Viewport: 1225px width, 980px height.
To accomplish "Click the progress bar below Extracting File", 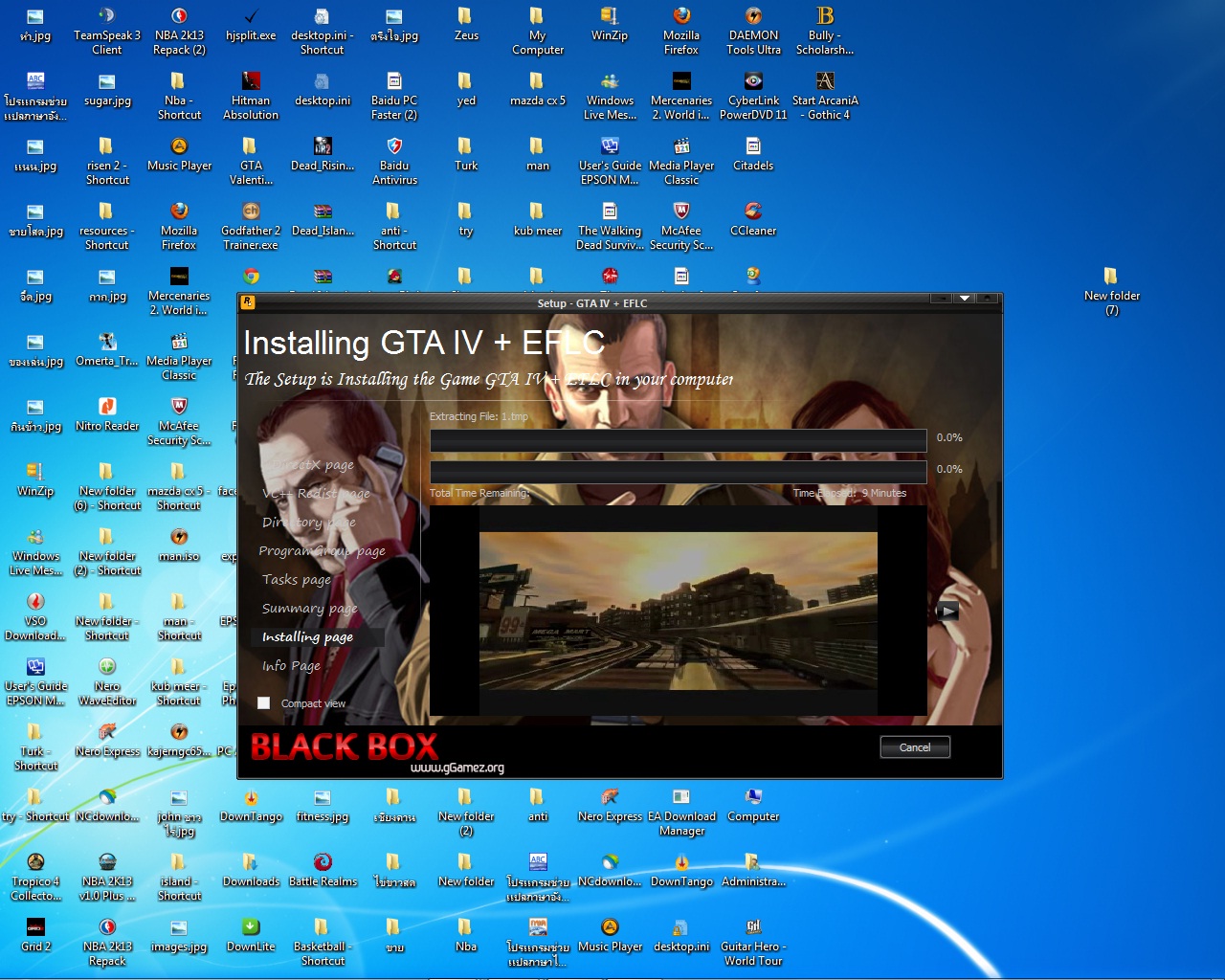I will [x=679, y=440].
